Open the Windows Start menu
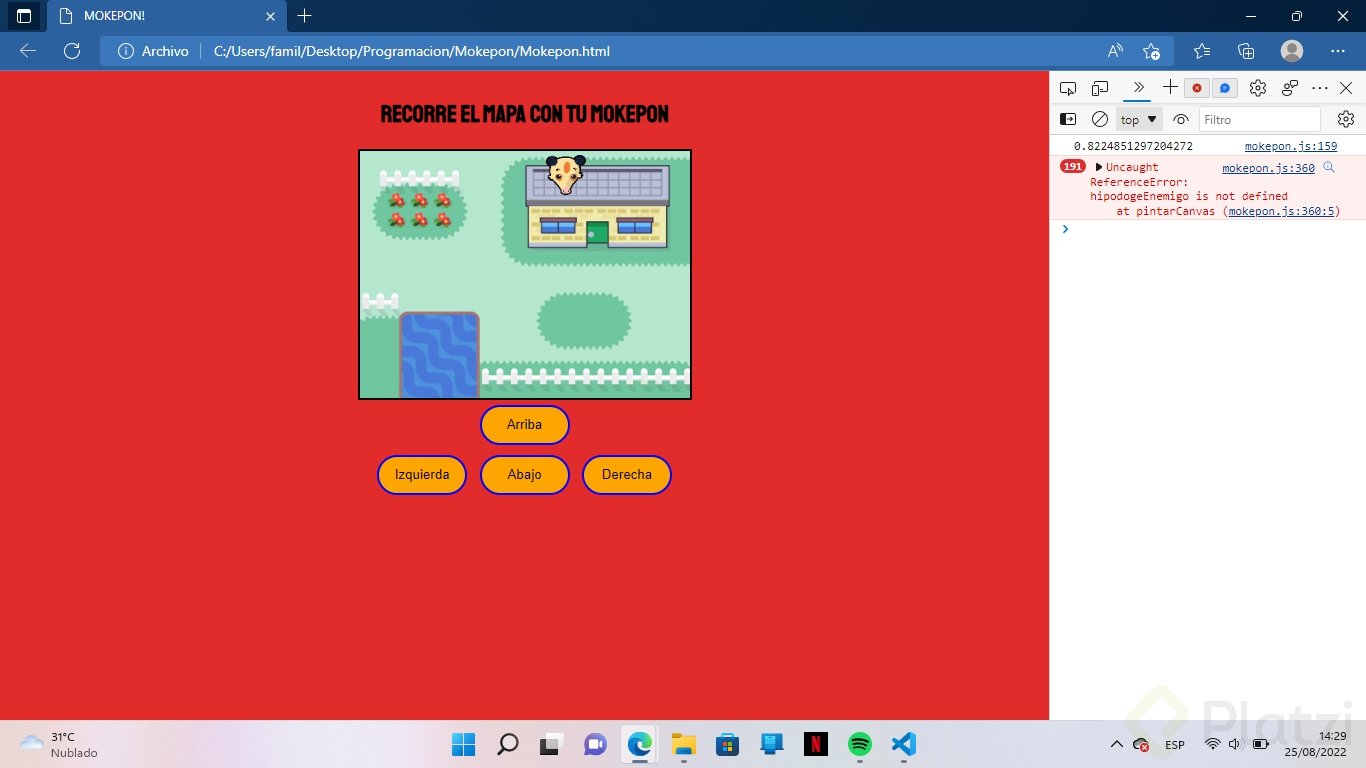This screenshot has width=1366, height=768. click(464, 744)
